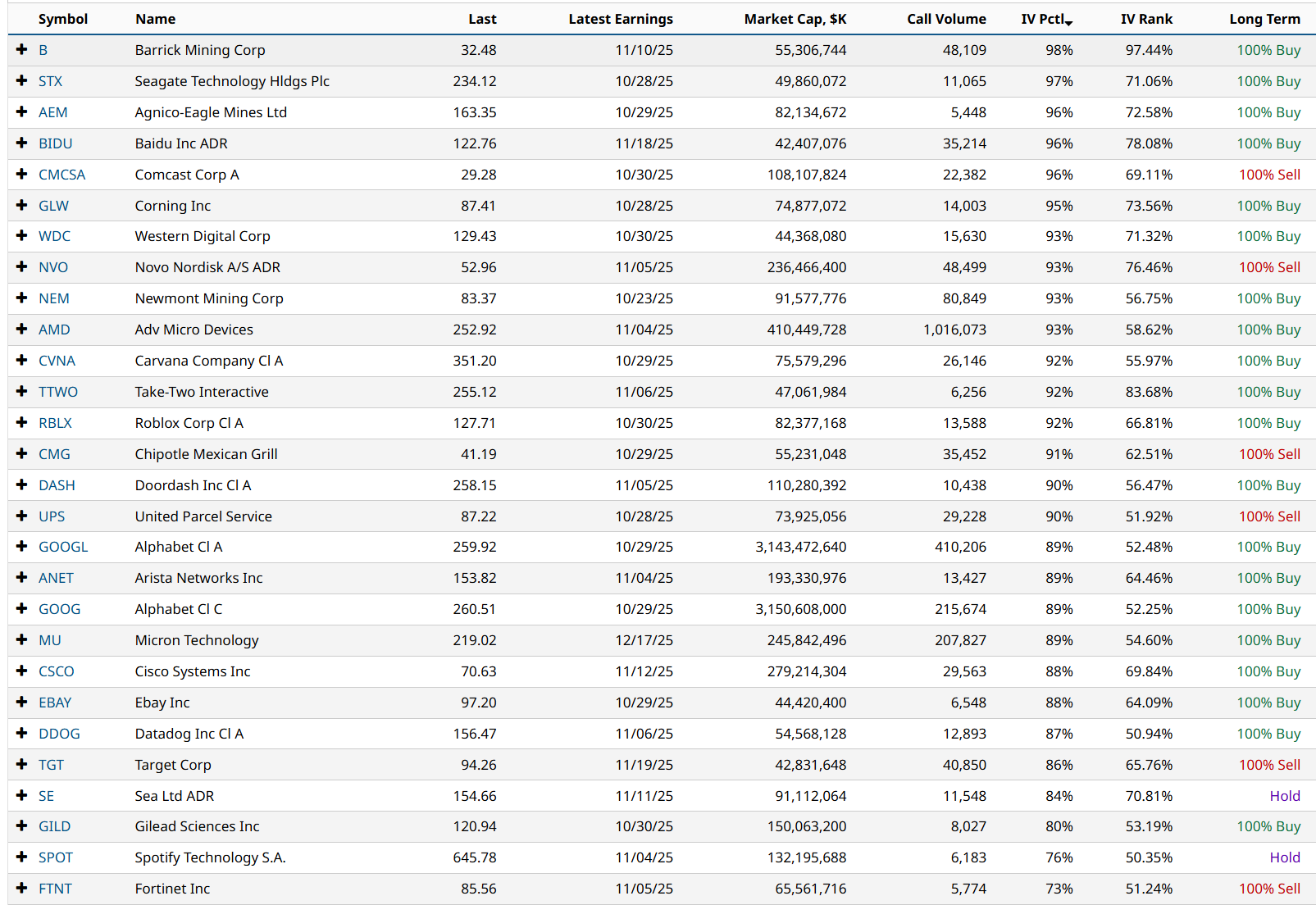
Task: Open the TGT symbol link
Action: click(x=51, y=765)
